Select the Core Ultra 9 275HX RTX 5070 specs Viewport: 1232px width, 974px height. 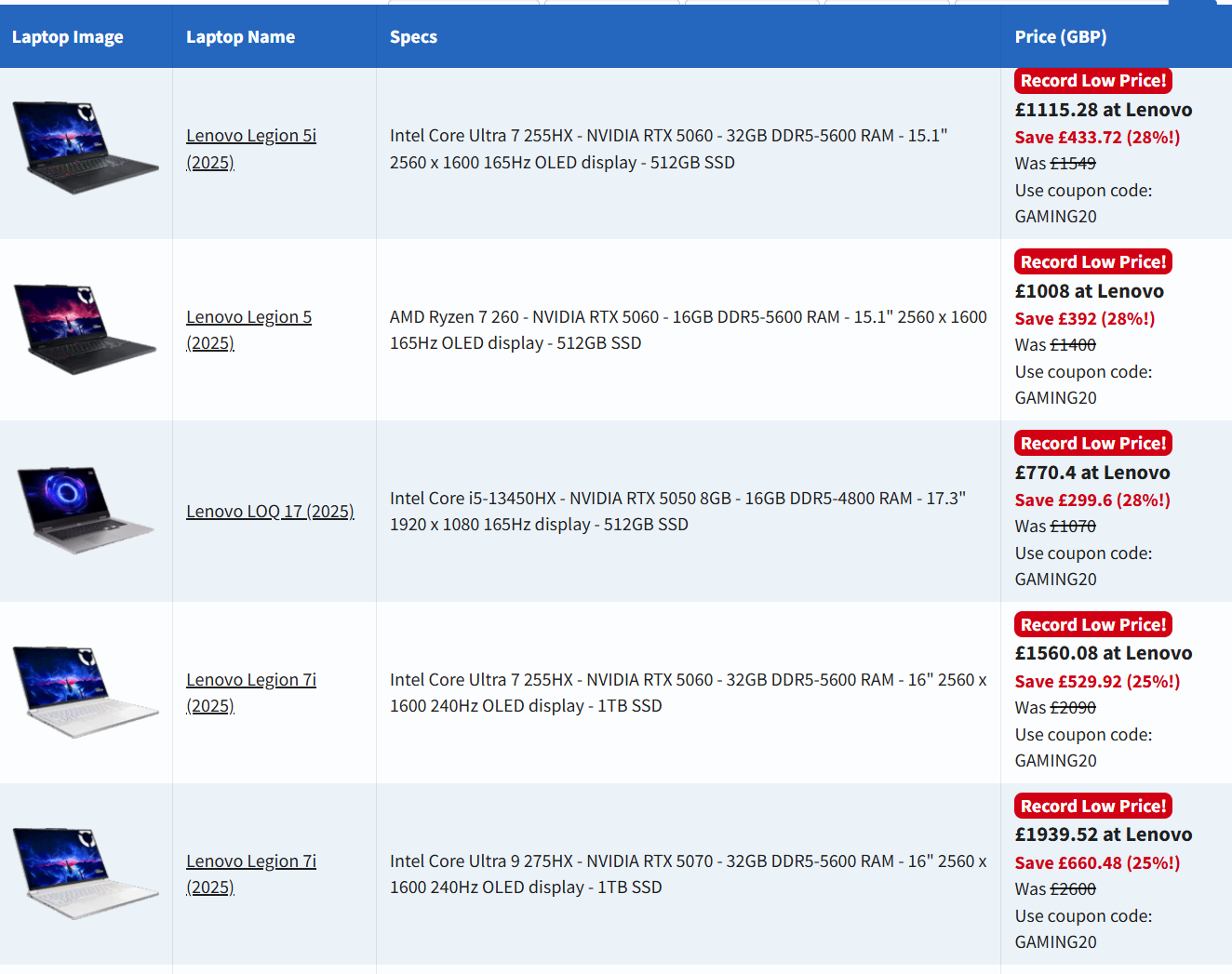(689, 874)
